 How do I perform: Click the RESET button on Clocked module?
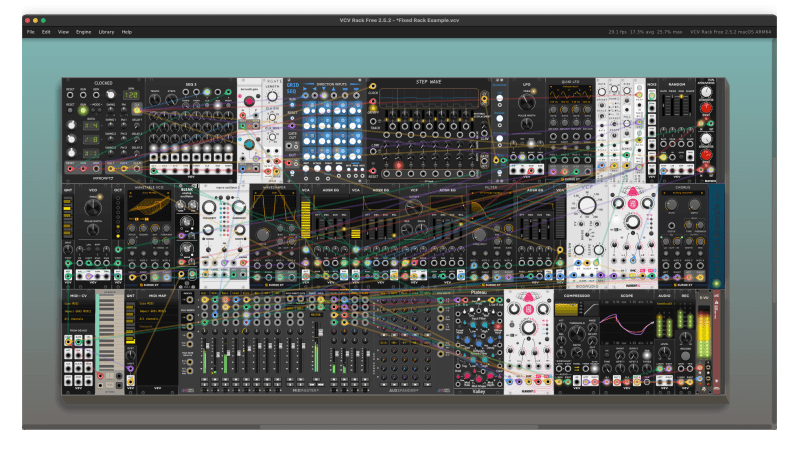pos(70,110)
